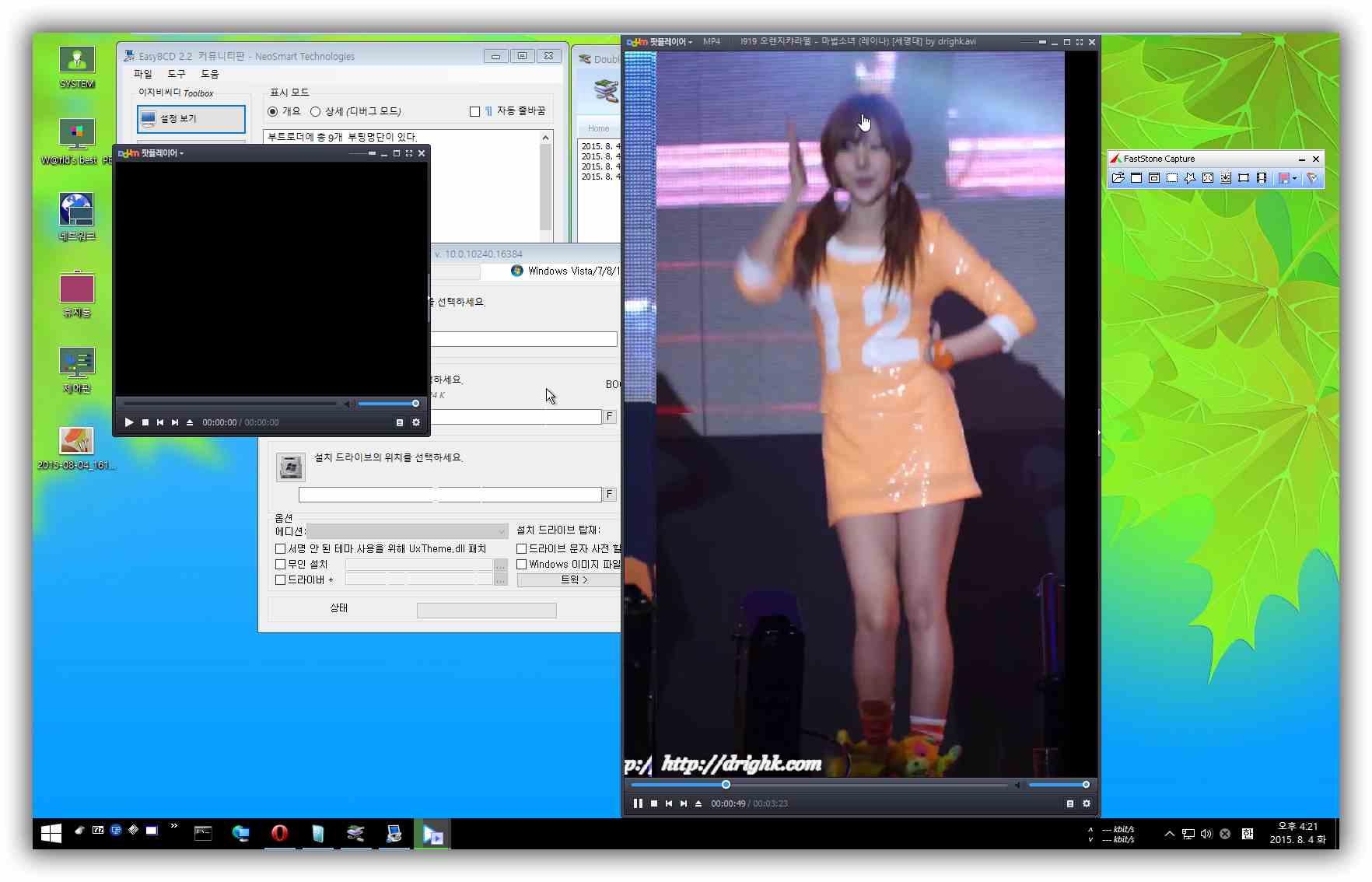
Task: Open settings gear in large PotPlayer
Action: 1087,803
